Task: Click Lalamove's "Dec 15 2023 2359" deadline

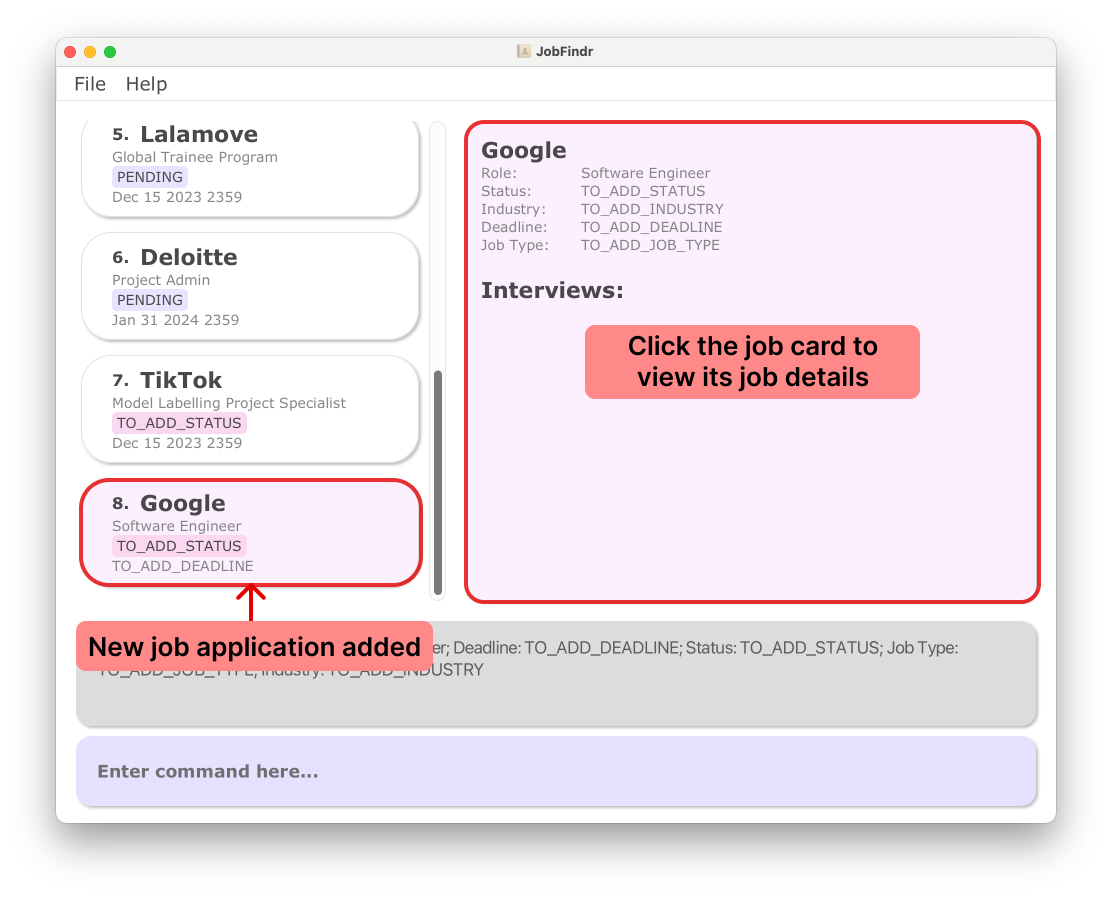Action: pyautogui.click(x=177, y=197)
